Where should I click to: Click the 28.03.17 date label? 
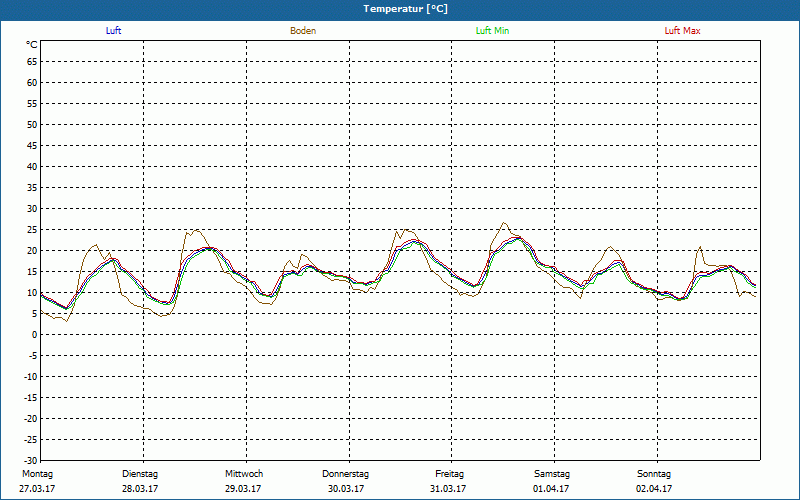point(140,489)
